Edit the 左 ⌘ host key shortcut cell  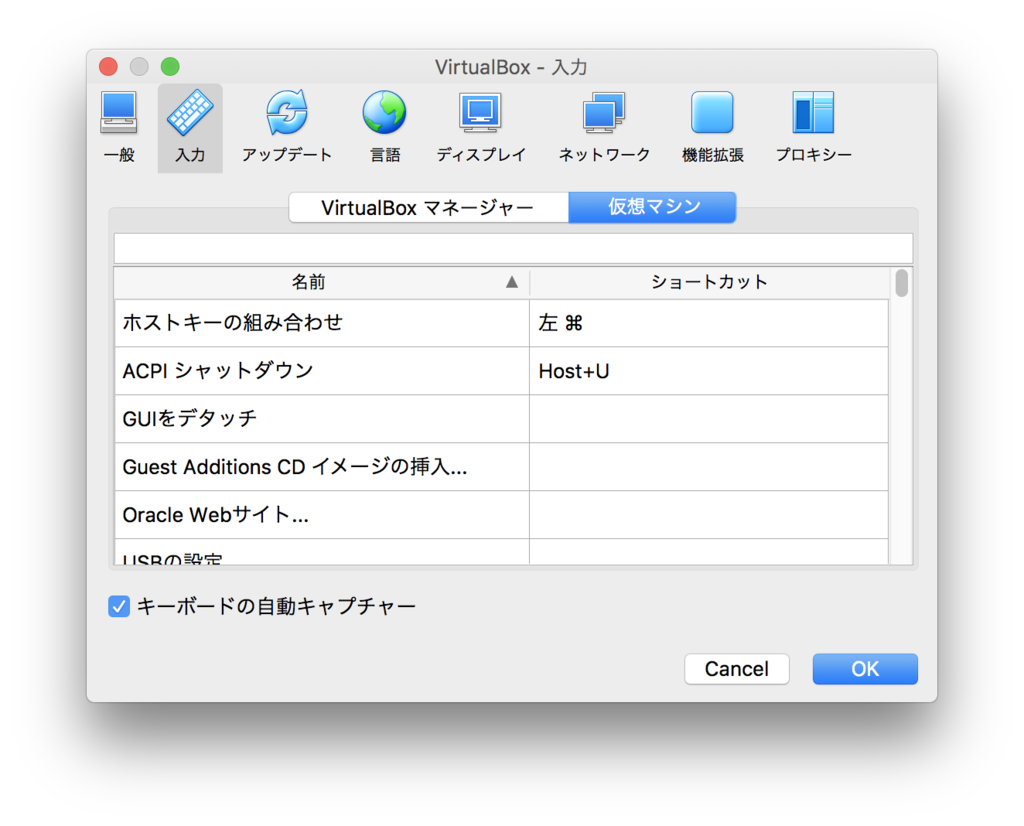(x=709, y=323)
